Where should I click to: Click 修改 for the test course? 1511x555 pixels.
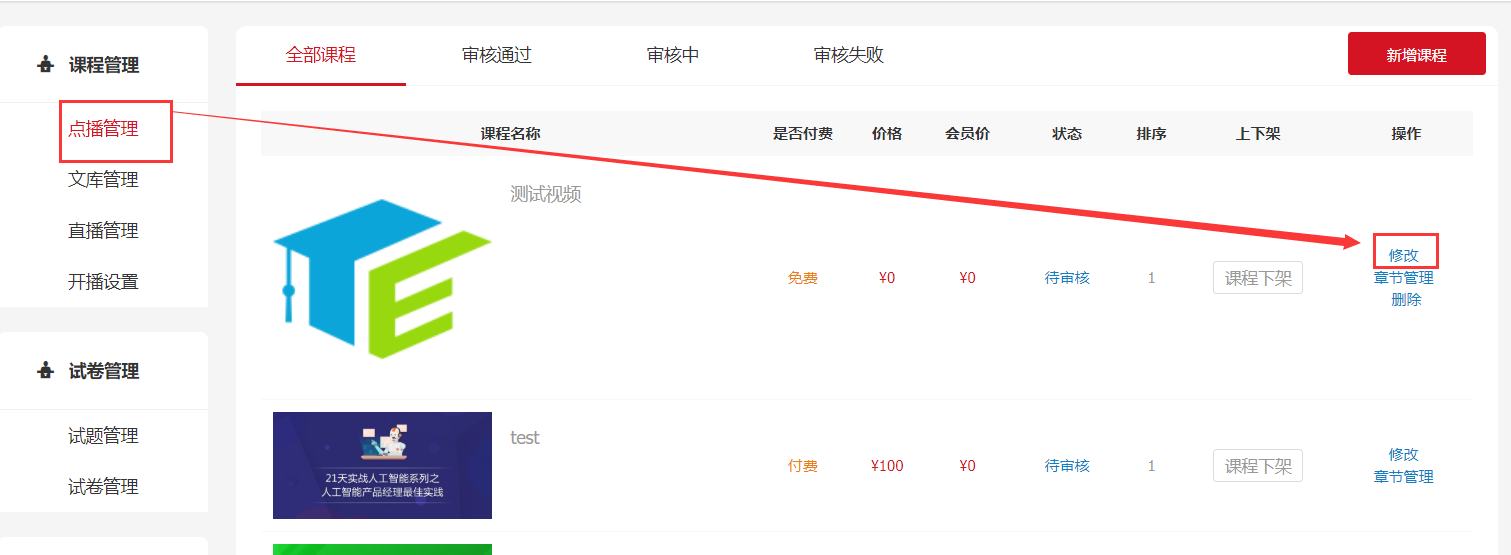[1404, 455]
